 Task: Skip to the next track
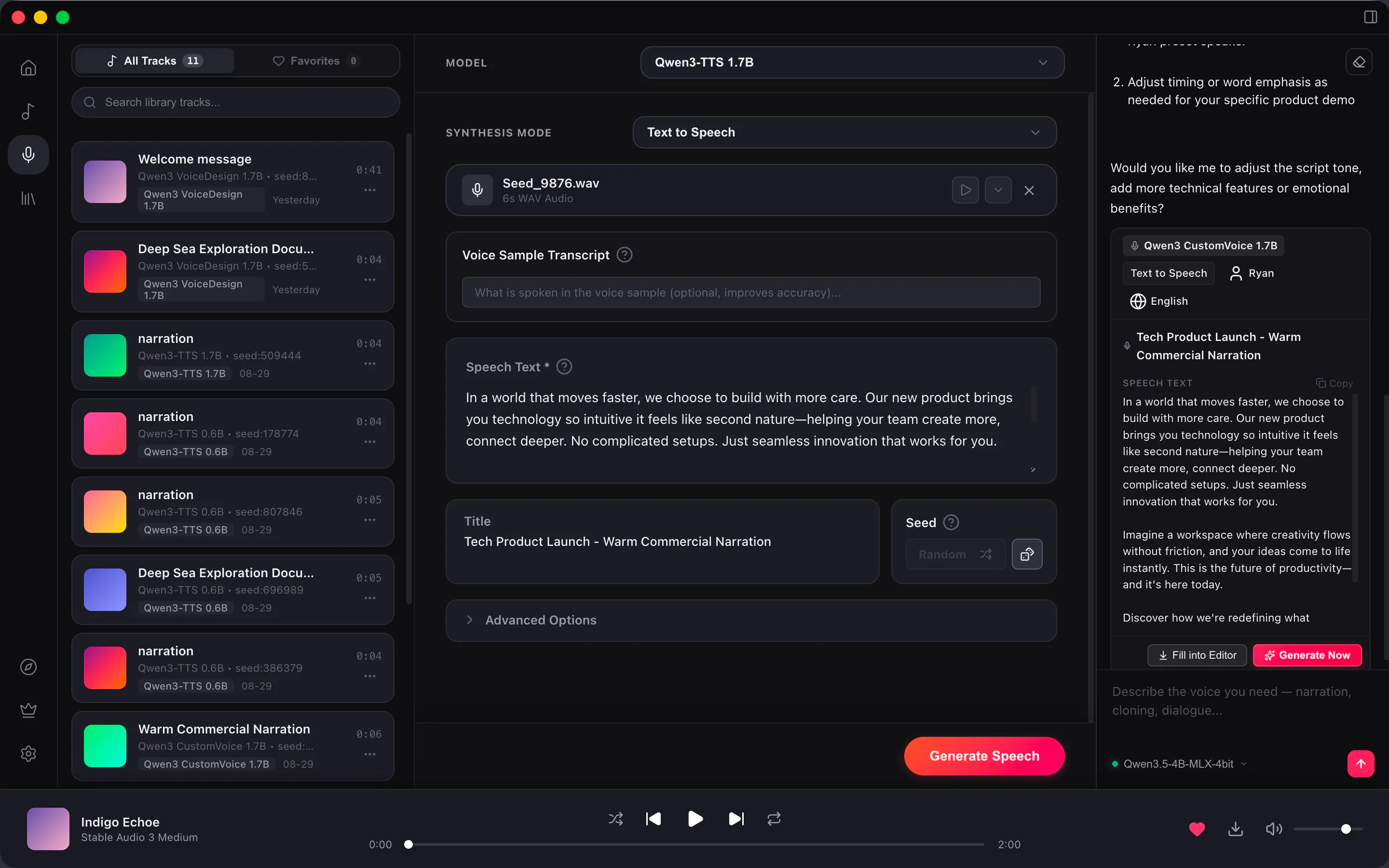tap(736, 819)
